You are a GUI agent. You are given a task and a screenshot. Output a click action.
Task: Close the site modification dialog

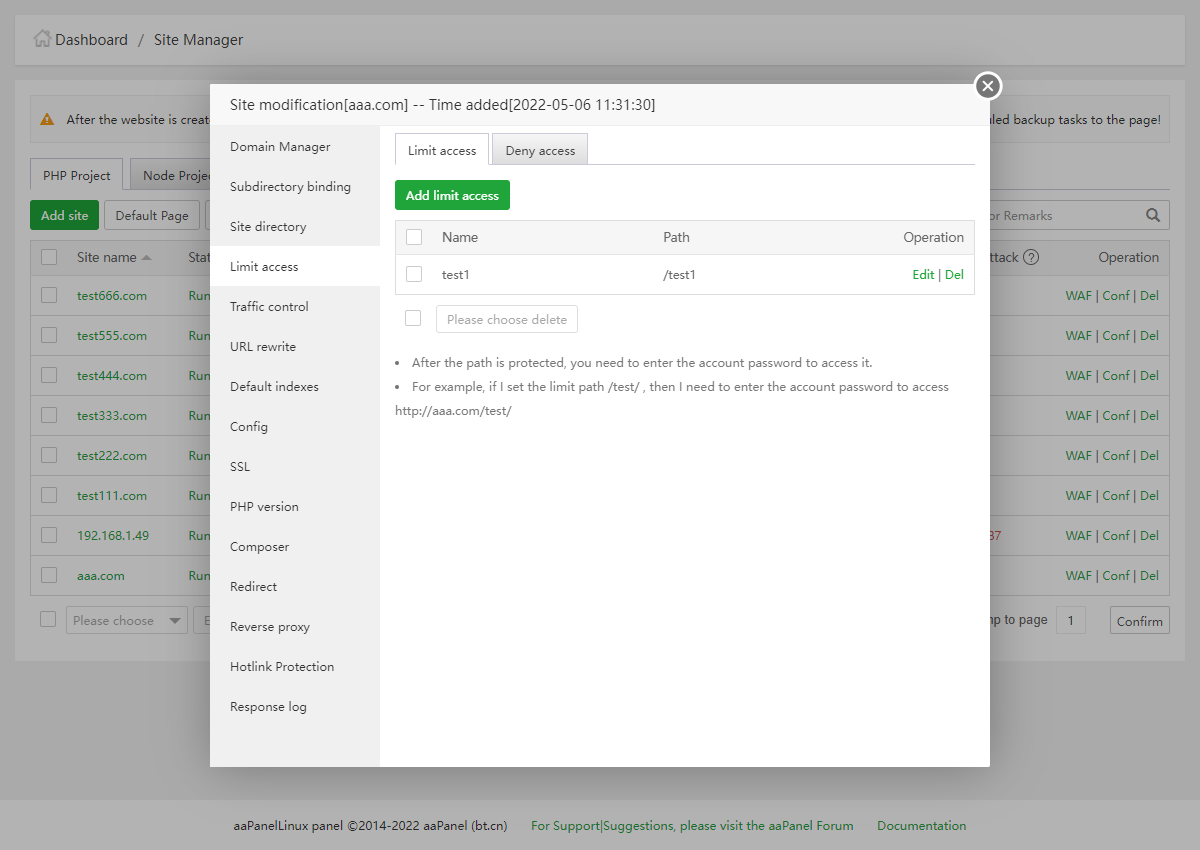tap(988, 86)
